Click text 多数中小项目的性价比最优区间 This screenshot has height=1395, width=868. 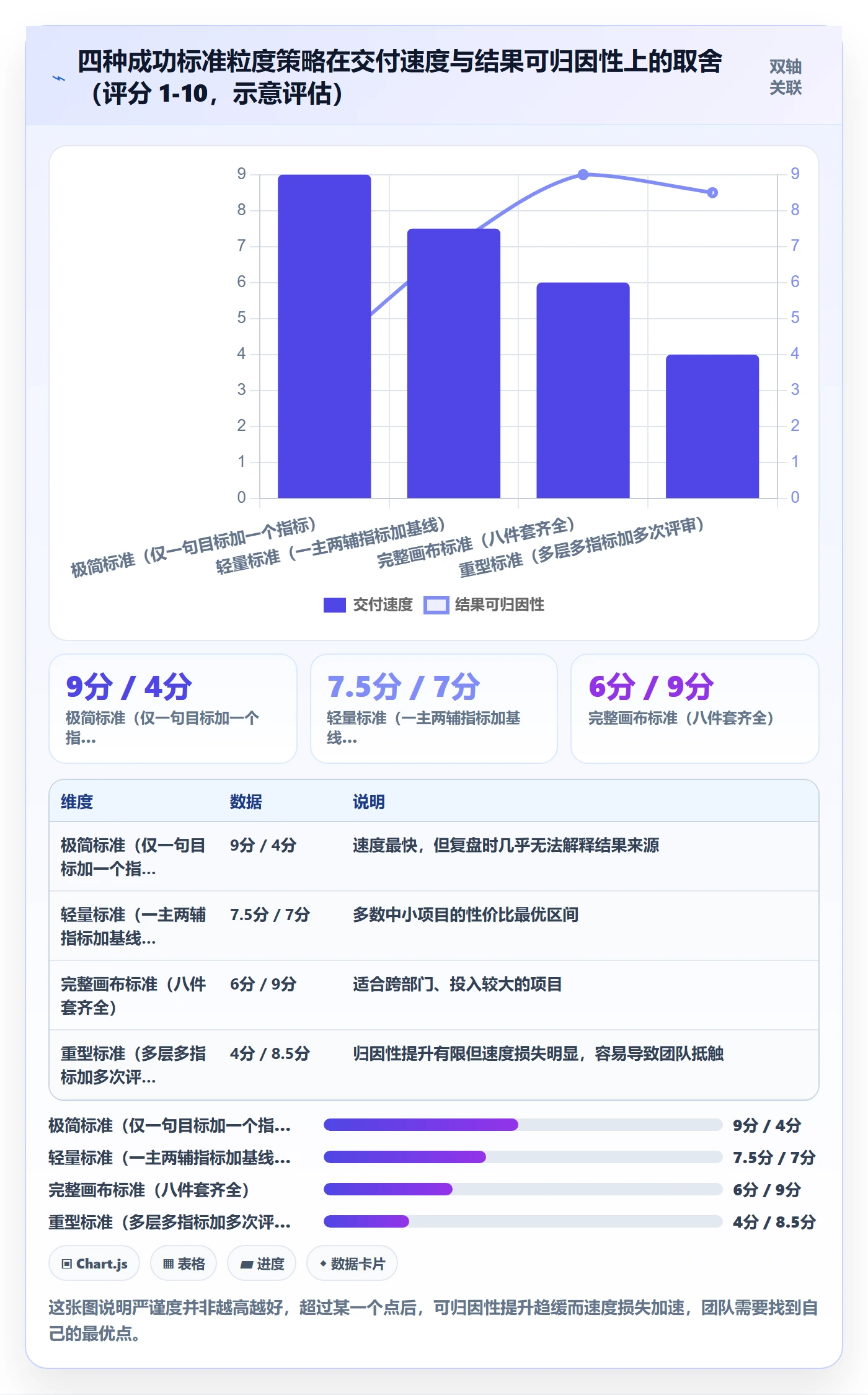(x=466, y=914)
